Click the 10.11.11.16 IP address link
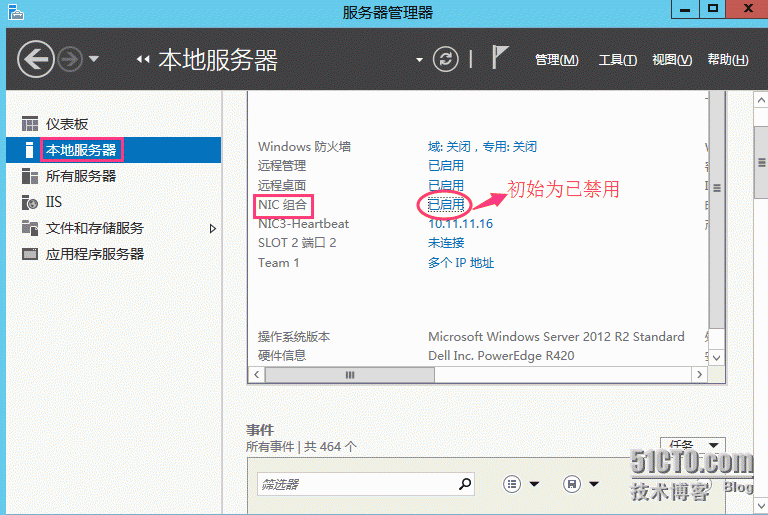The height and width of the screenshot is (515, 768). pyautogui.click(x=460, y=224)
